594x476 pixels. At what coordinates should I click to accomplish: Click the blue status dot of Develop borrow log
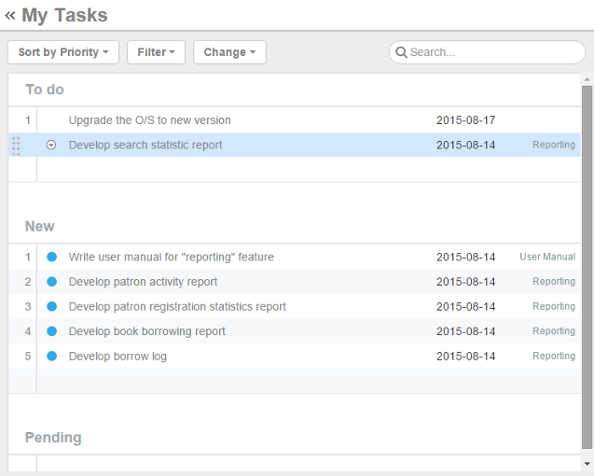tap(52, 356)
